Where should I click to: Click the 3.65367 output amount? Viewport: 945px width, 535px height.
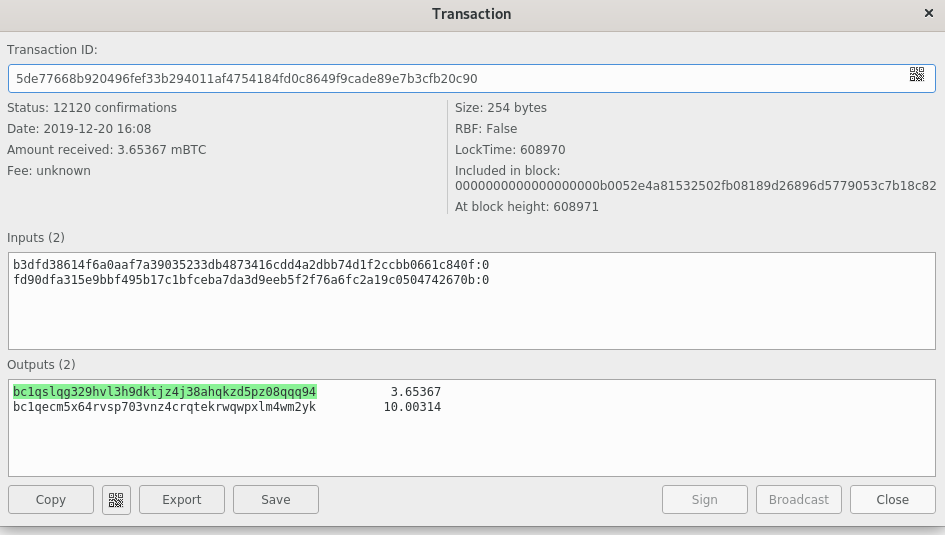(416, 392)
